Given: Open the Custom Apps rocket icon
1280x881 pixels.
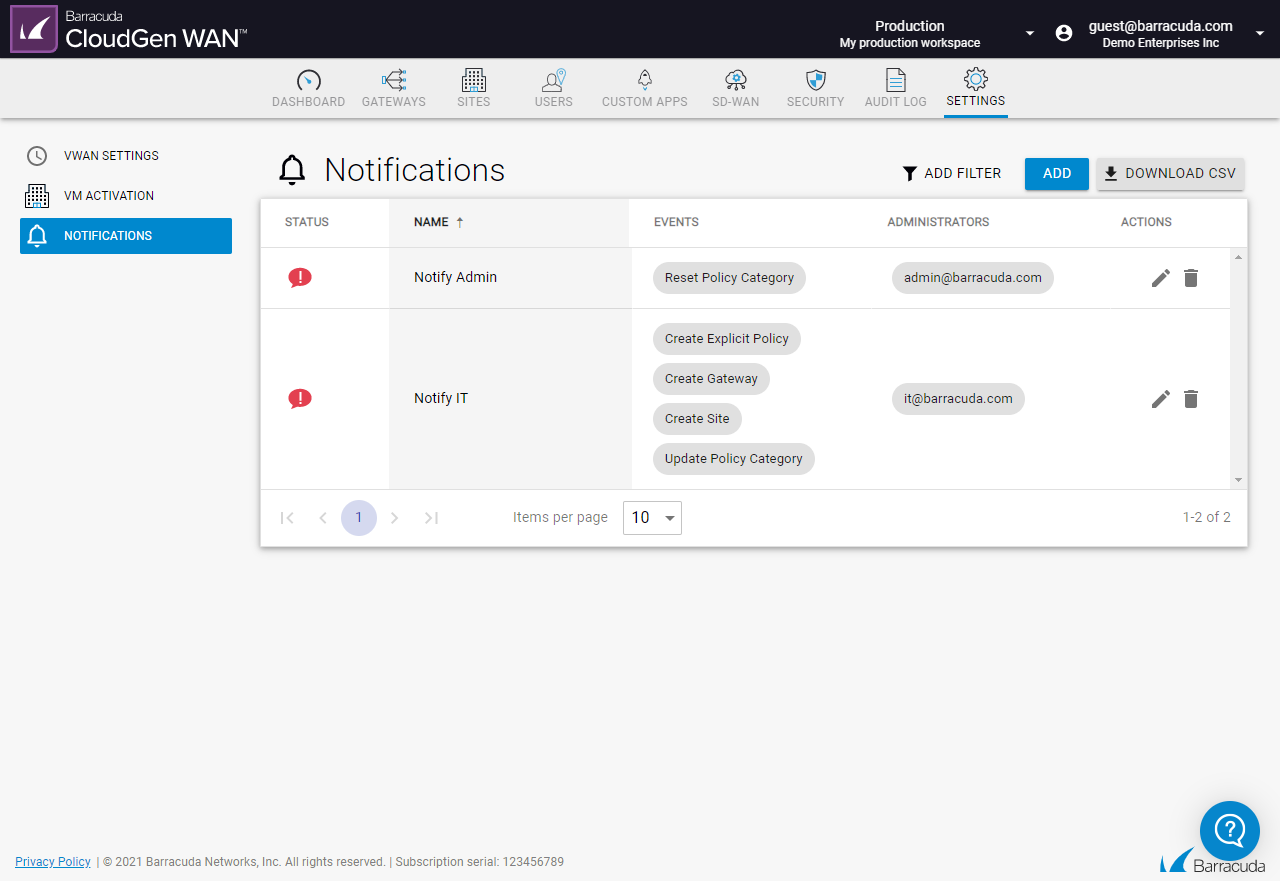Looking at the screenshot, I should tap(645, 80).
